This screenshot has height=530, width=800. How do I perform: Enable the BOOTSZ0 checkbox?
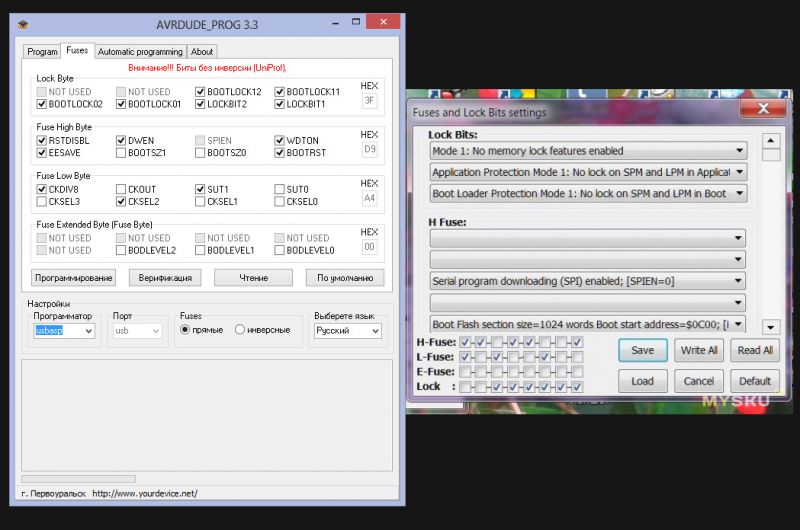click(200, 153)
